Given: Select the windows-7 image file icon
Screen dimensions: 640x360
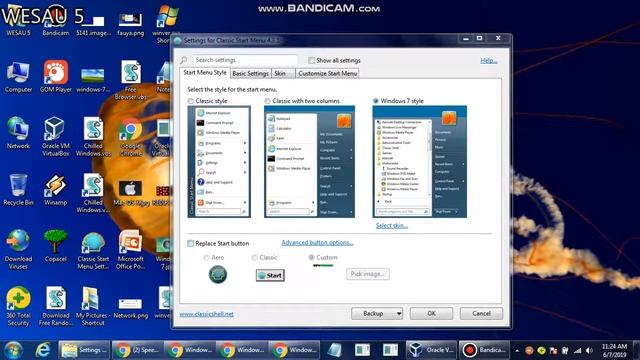Looking at the screenshot, I should 93,80.
